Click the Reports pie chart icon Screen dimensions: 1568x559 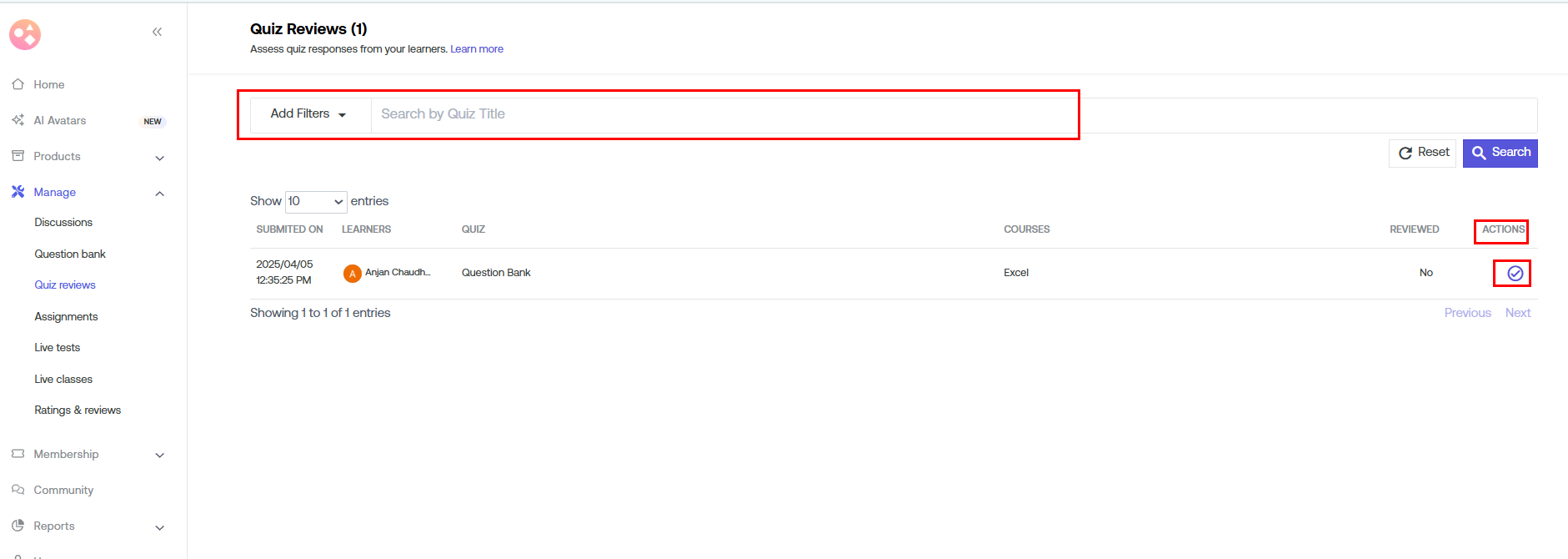[18, 526]
